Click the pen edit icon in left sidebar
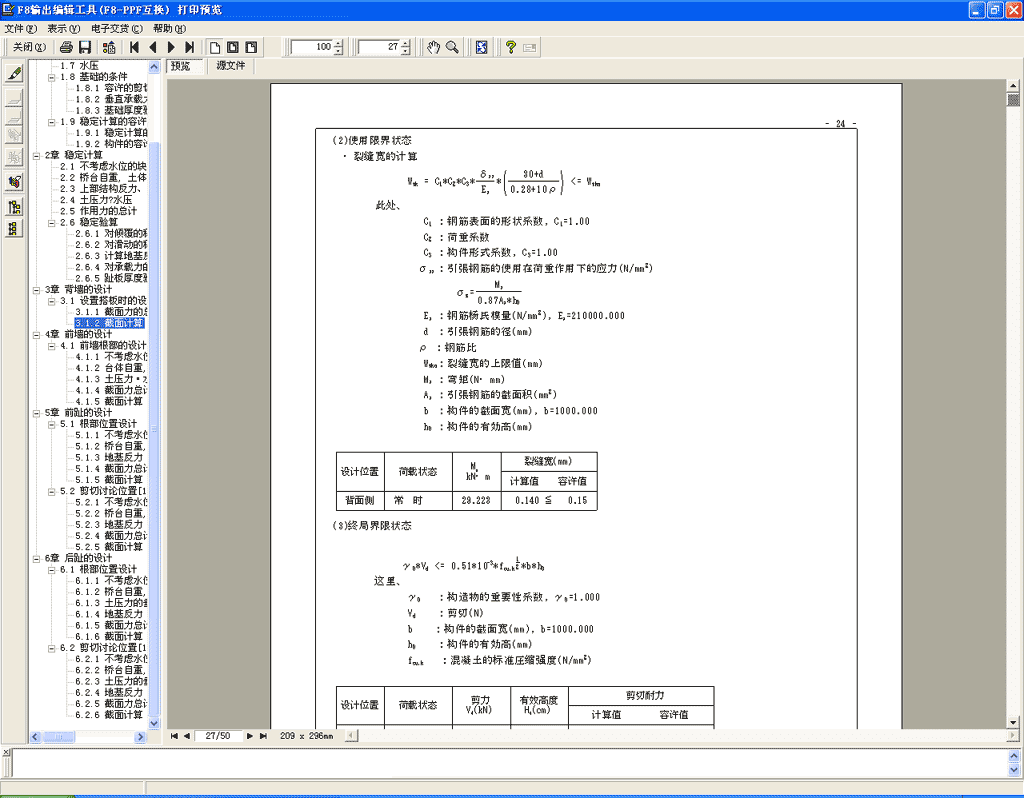Screen dimensions: 1024x798 coord(14,73)
